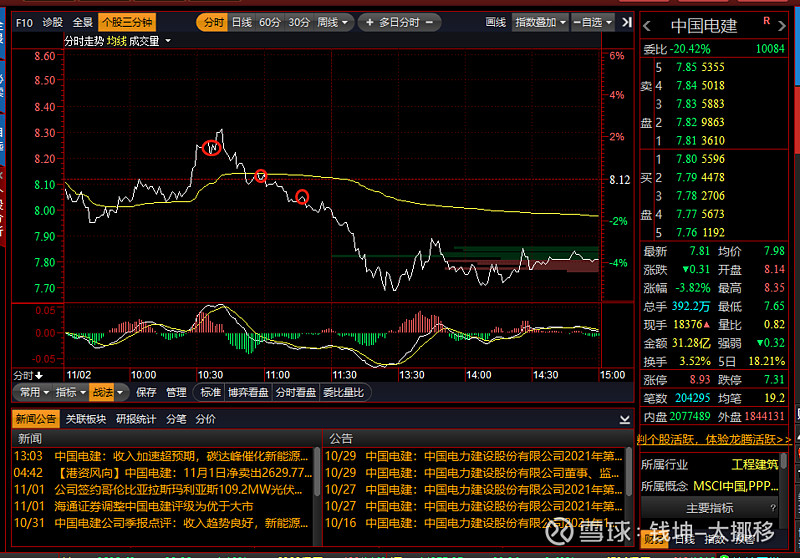This screenshot has height=558, width=800.
Task: Select the 分时看盘 view mode
Action: (x=296, y=392)
